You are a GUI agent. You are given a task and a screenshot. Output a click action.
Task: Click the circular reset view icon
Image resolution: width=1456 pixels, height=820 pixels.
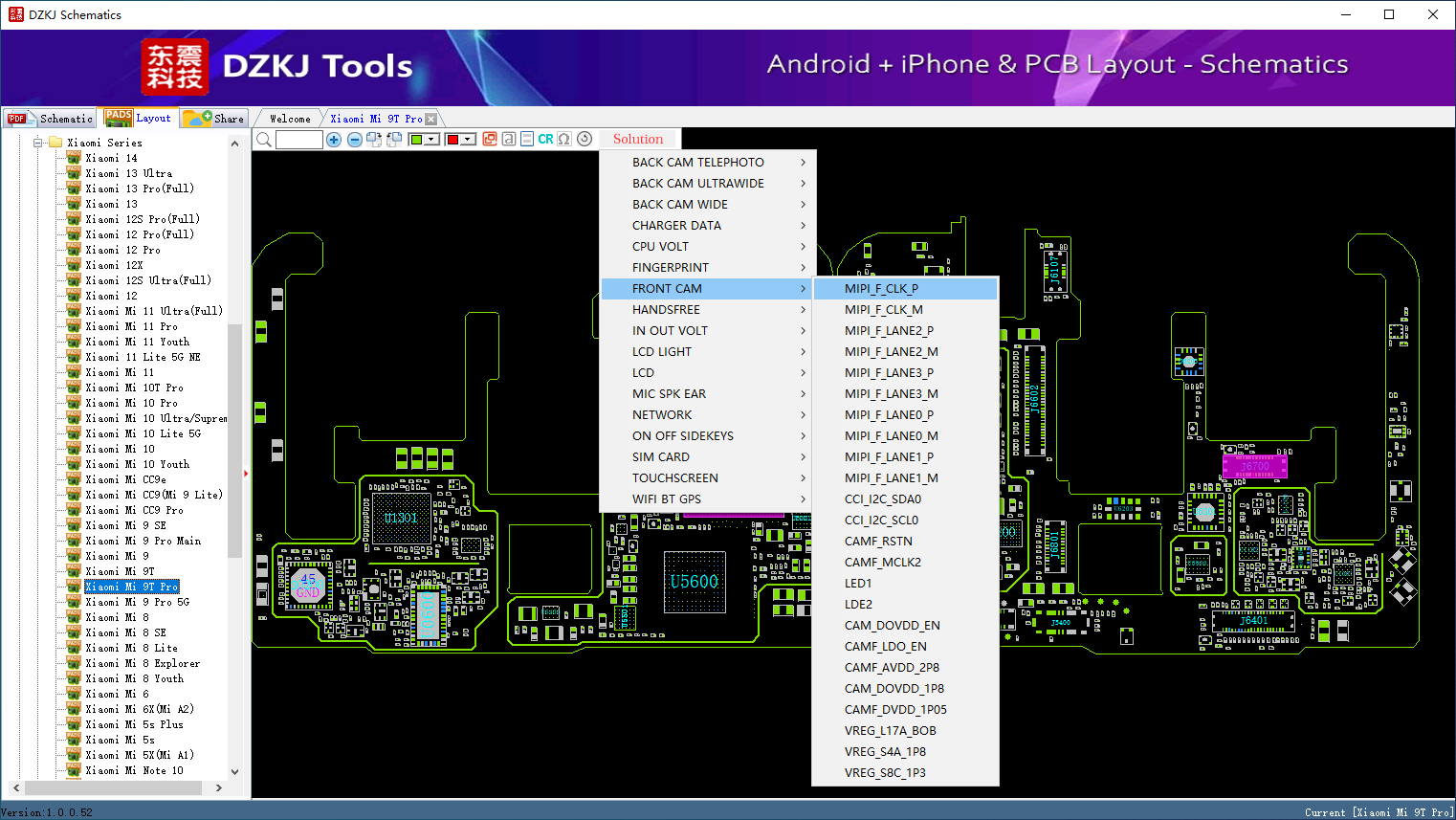tap(585, 139)
